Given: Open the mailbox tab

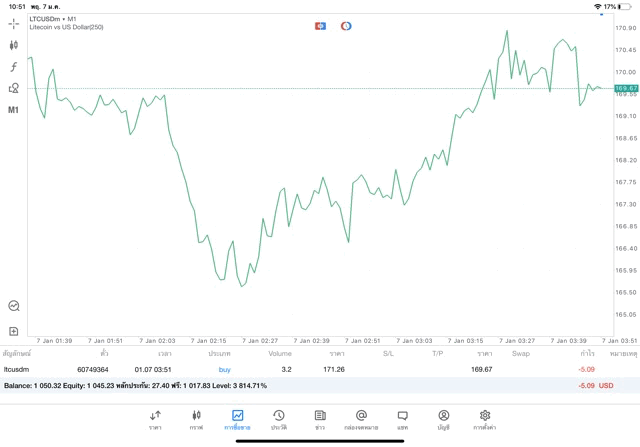Looking at the screenshot, I should (x=361, y=419).
